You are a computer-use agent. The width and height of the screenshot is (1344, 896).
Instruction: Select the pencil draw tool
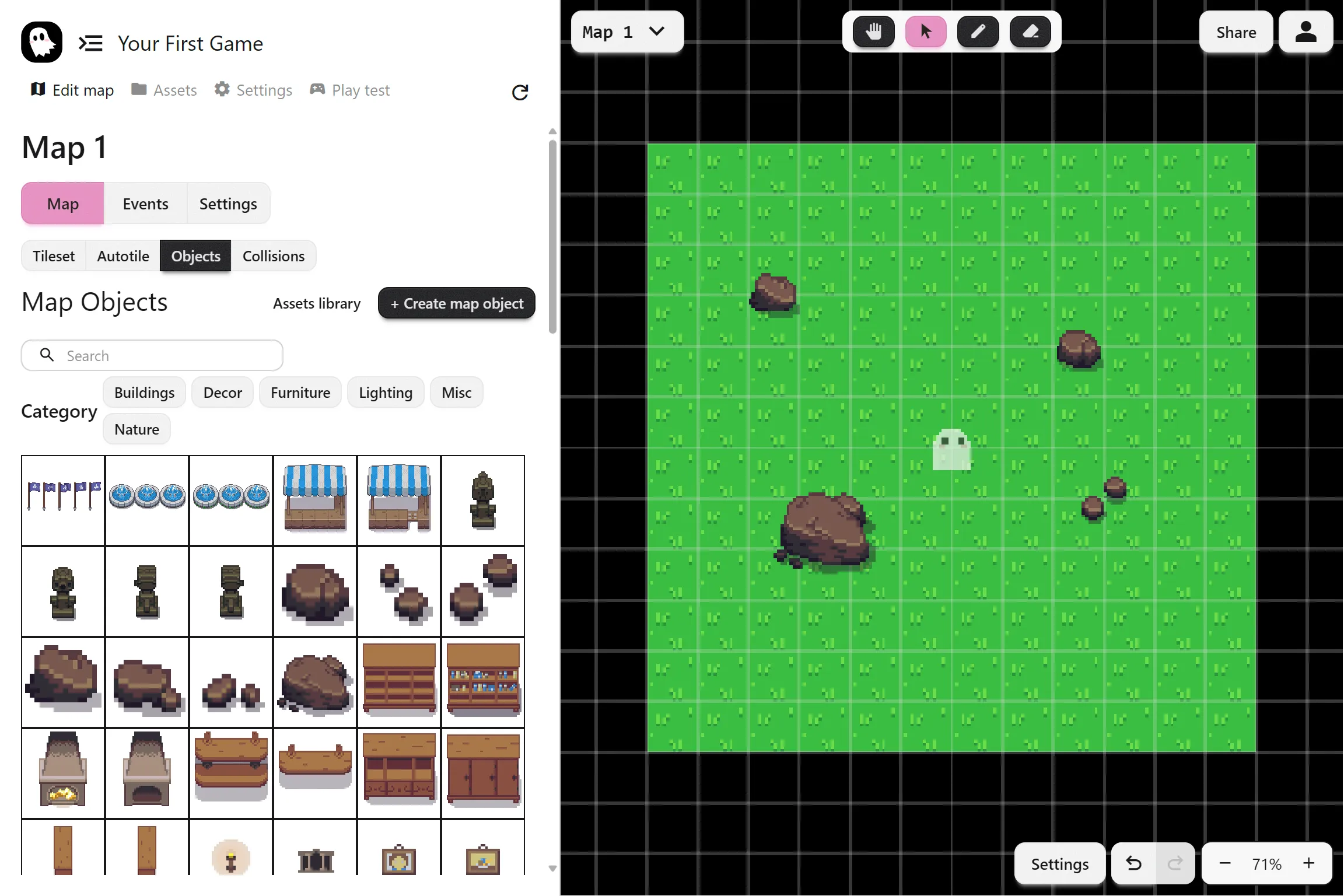pyautogui.click(x=978, y=32)
